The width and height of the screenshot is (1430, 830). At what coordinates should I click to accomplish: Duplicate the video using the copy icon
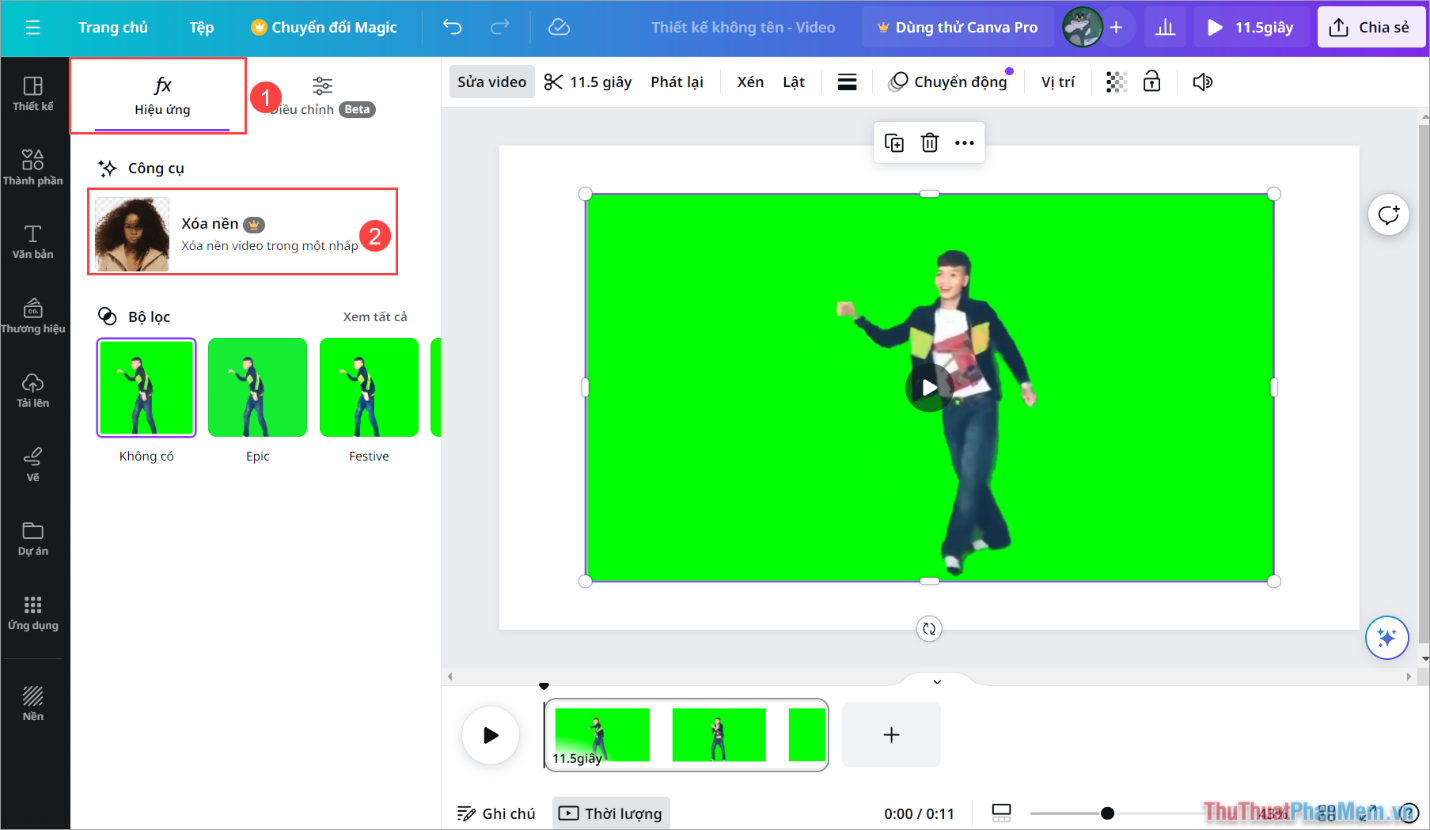click(x=893, y=142)
